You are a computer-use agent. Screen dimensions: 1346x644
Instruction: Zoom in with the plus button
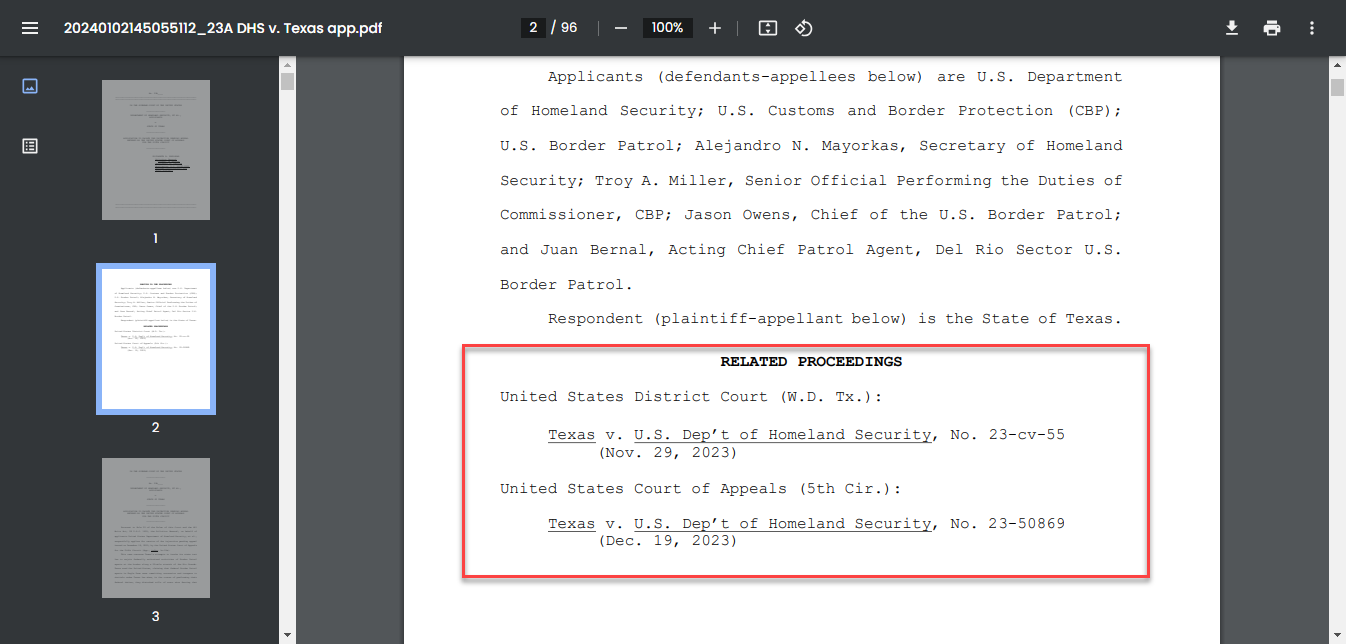point(714,28)
